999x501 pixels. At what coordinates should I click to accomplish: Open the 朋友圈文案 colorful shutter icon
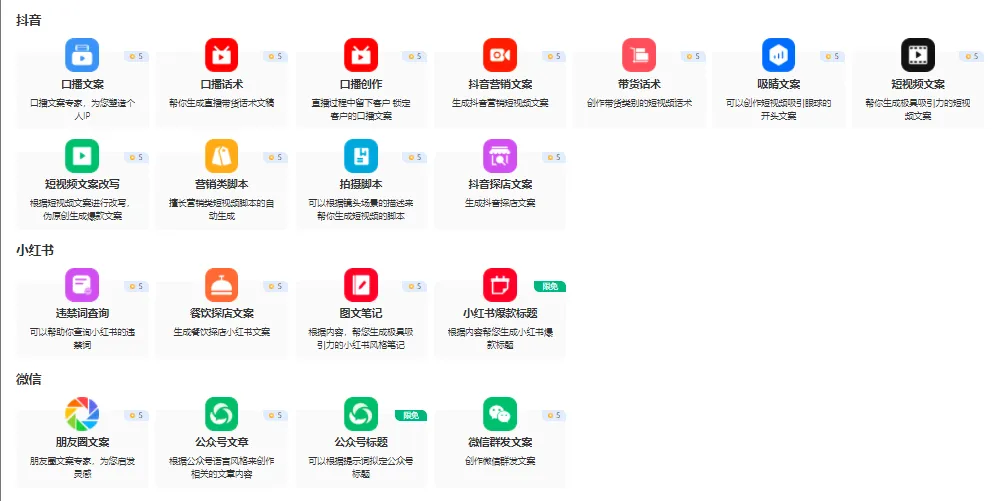82,414
